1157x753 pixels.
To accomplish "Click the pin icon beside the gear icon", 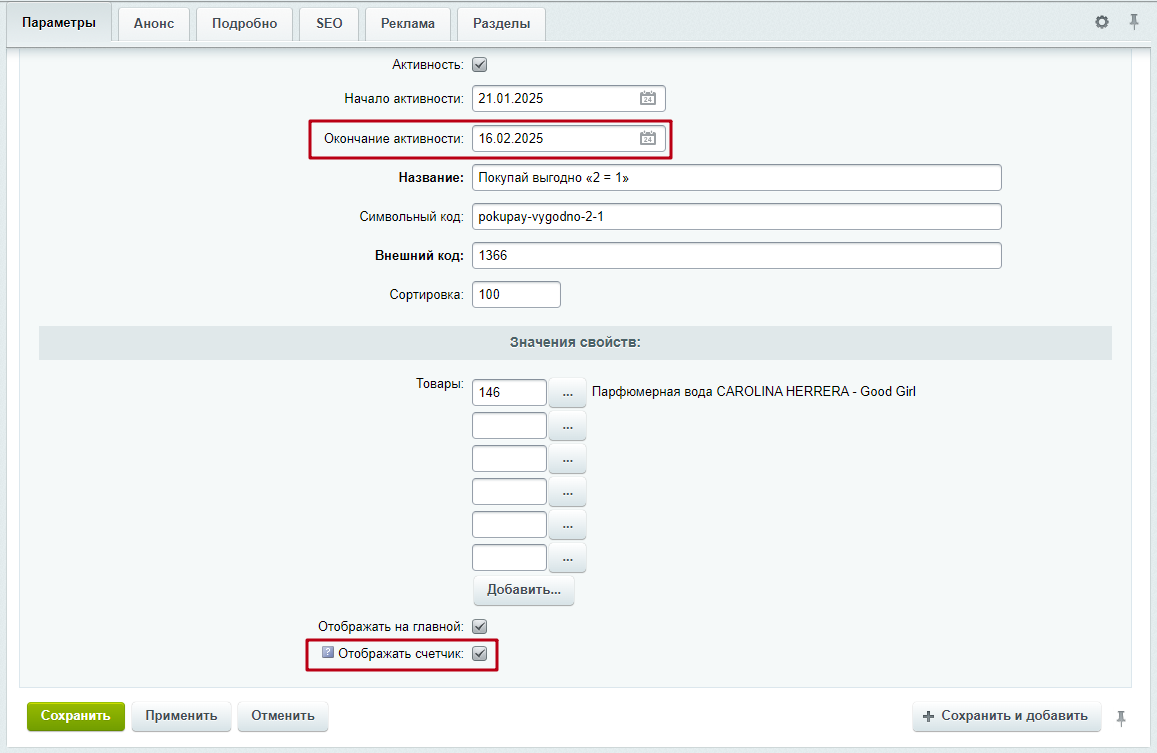I will pyautogui.click(x=1134, y=22).
